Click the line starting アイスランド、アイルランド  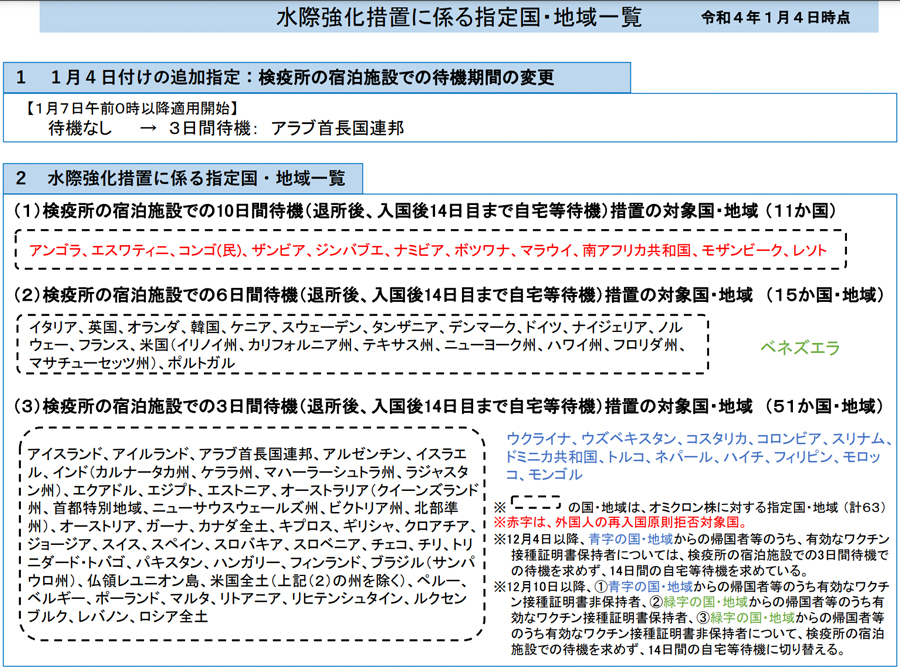click(247, 454)
